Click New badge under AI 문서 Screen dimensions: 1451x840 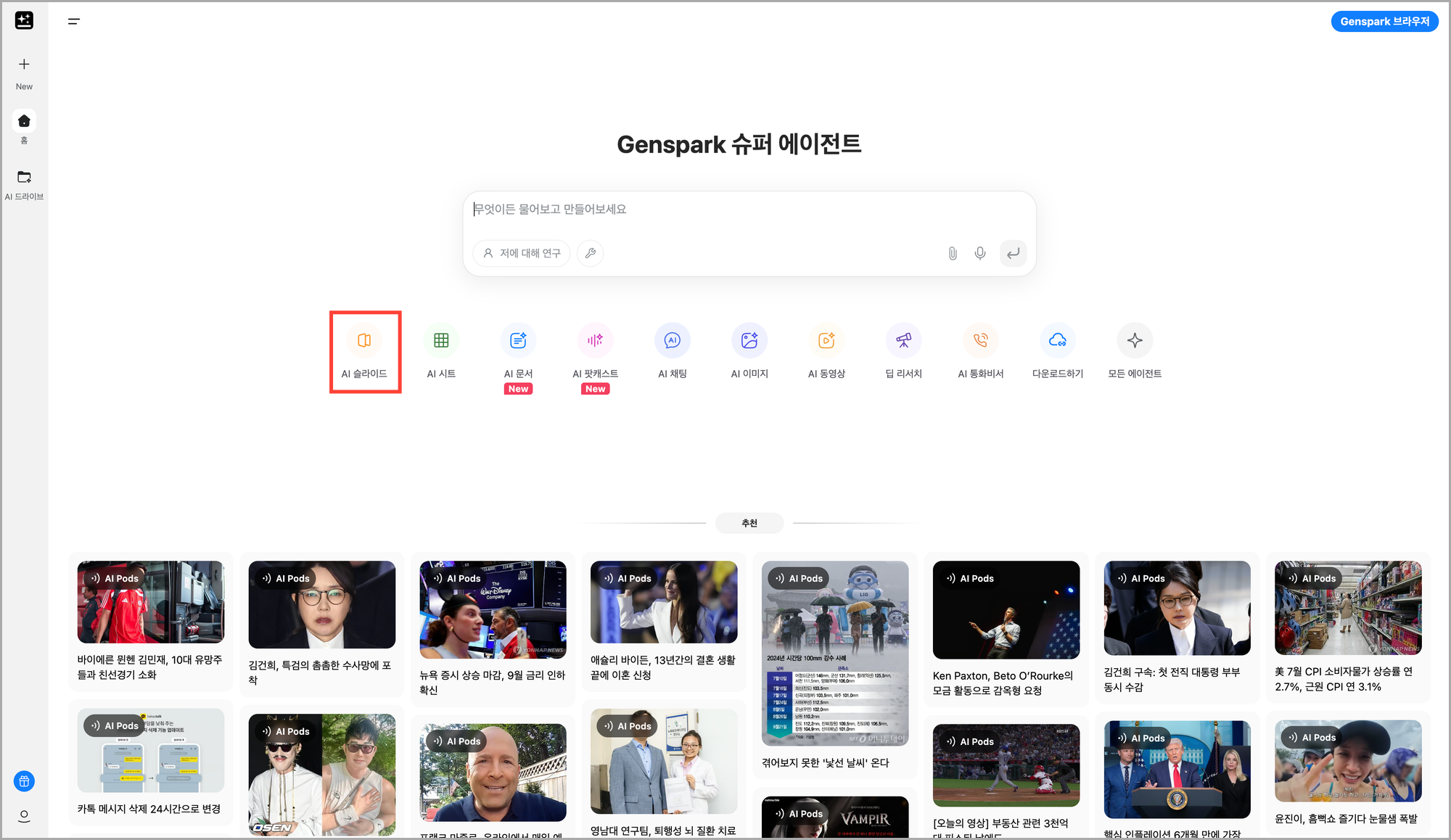pyautogui.click(x=518, y=389)
